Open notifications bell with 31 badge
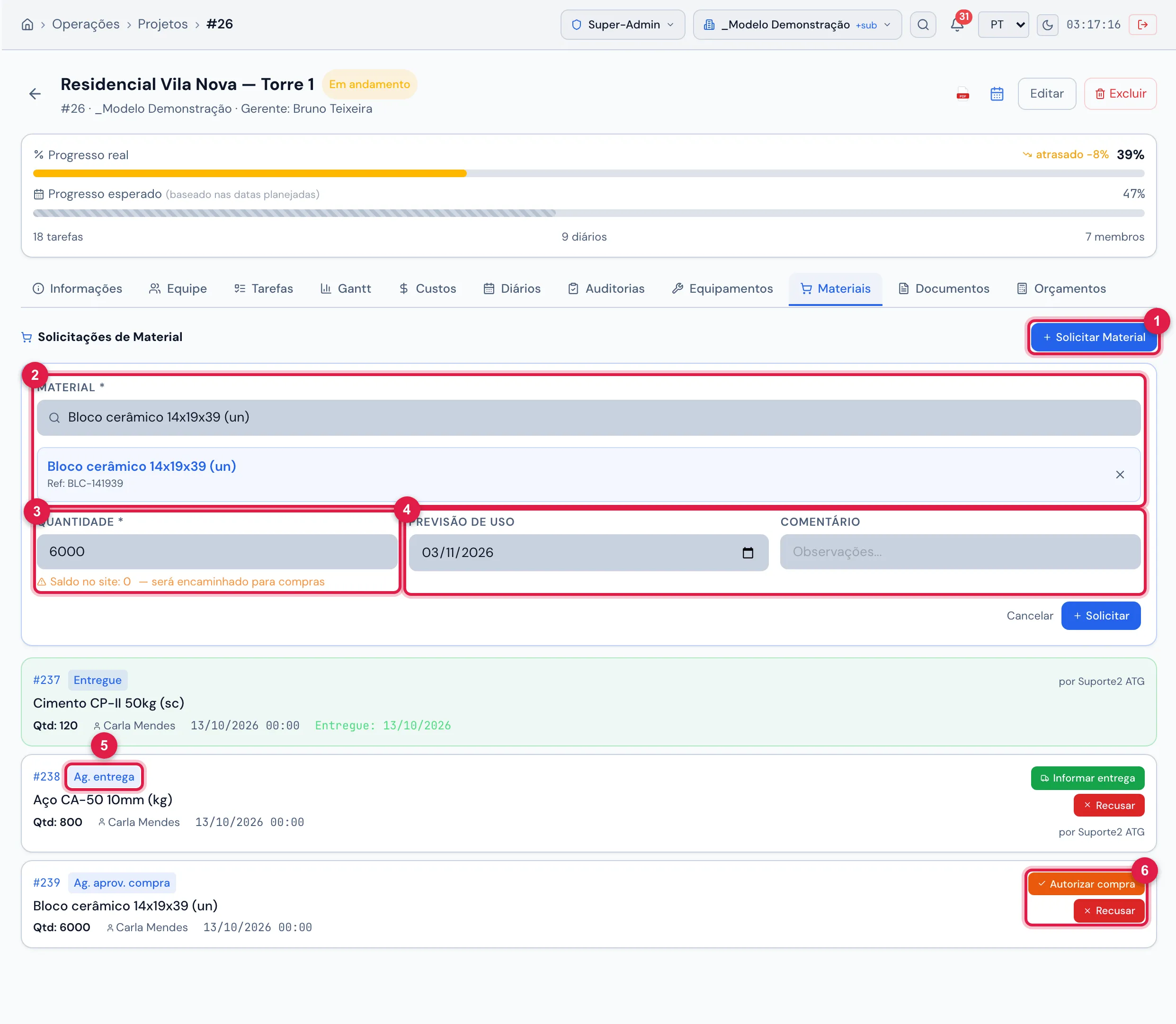 (x=957, y=25)
